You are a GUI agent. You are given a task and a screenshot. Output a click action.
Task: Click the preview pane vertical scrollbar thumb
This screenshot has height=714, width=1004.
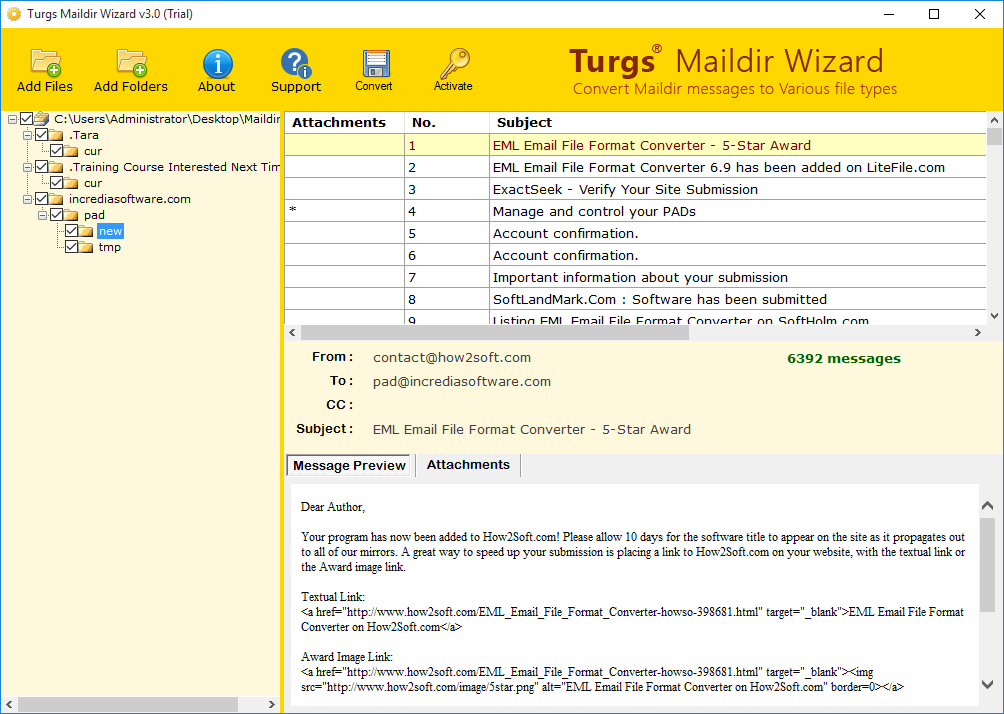[987, 564]
